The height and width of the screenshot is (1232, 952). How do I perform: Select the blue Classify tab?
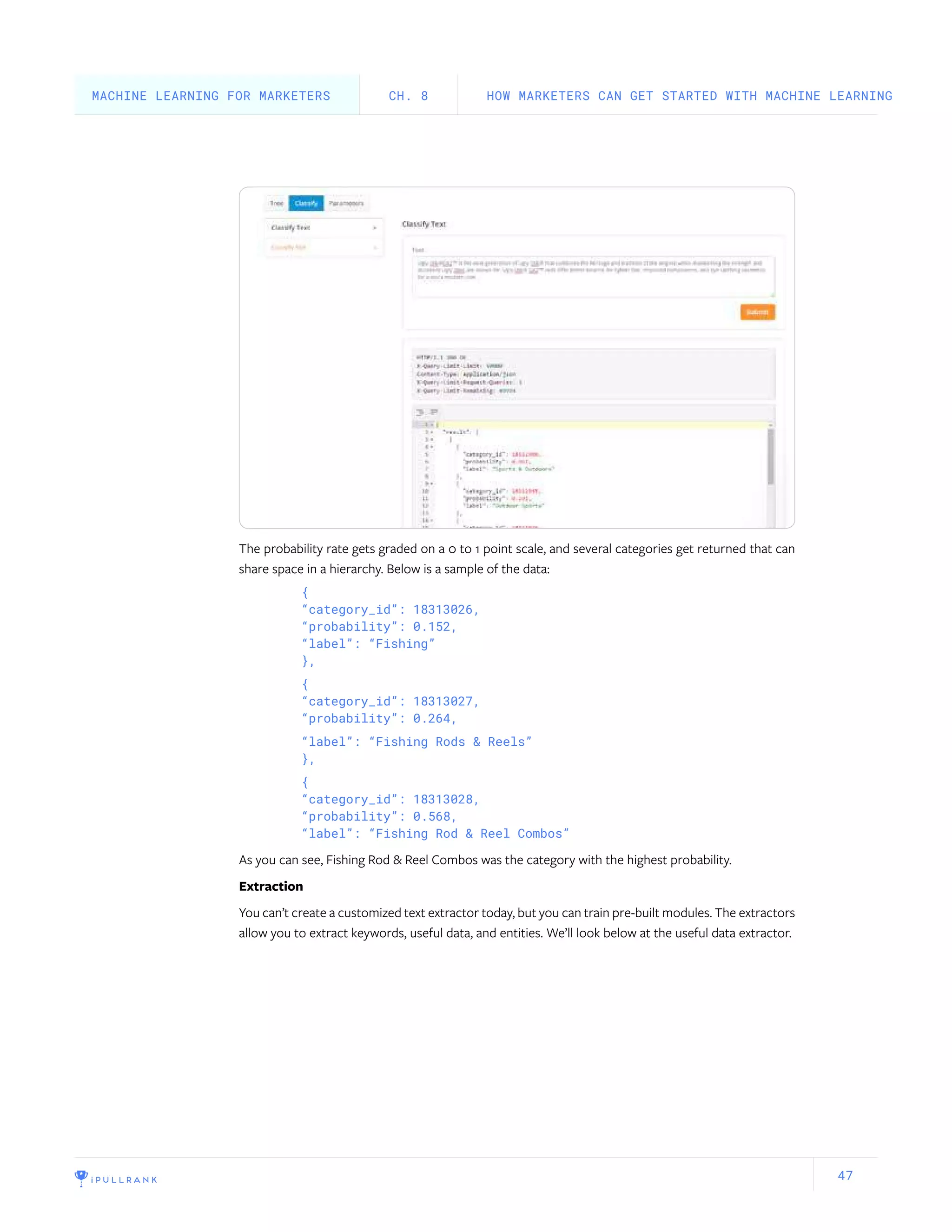[306, 203]
